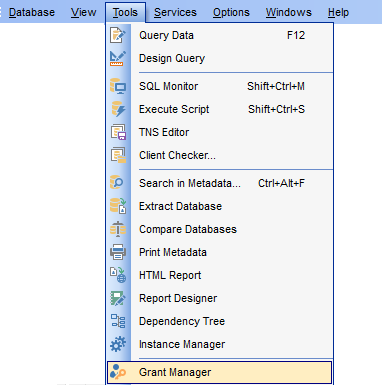Viewport: 382px width, 385px height.
Task: Select Query Data menu entry
Action: (219, 35)
